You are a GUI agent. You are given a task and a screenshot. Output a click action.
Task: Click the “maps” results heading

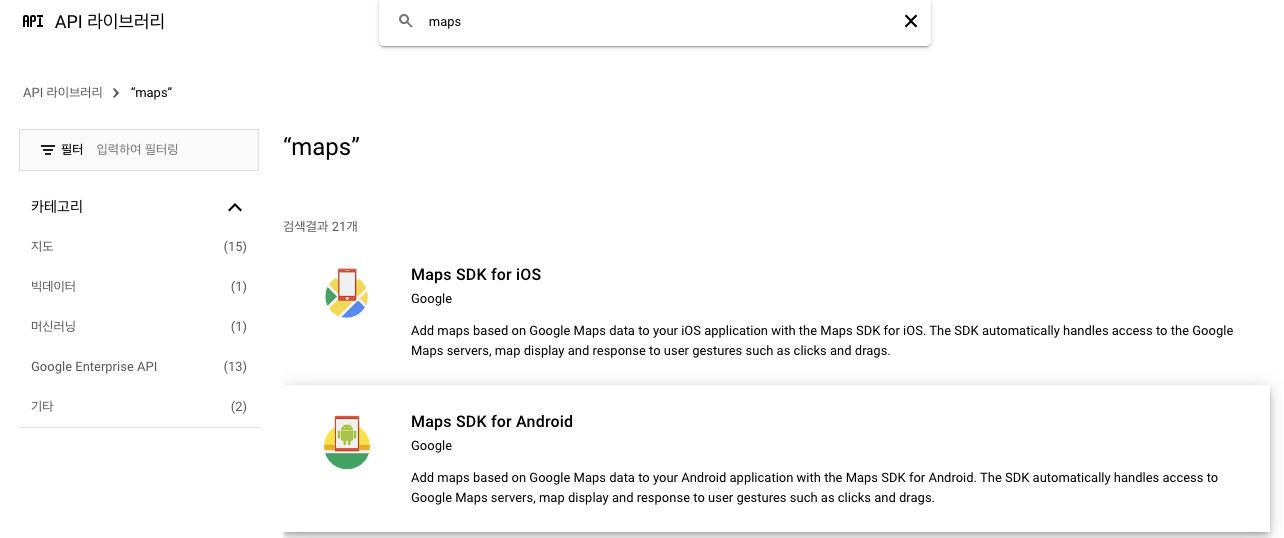pyautogui.click(x=321, y=147)
